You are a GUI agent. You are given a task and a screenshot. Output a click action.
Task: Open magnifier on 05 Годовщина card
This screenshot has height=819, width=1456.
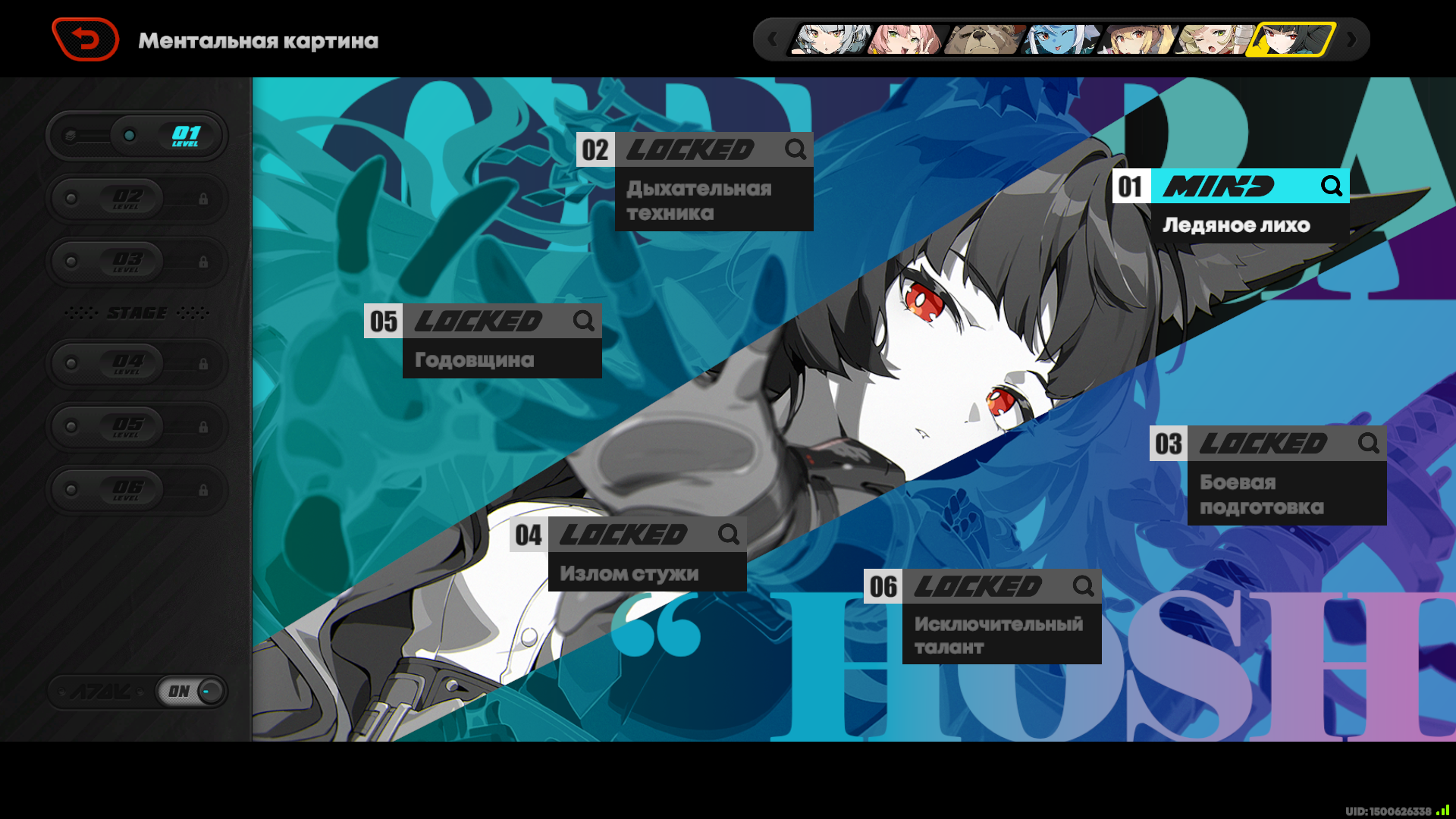pyautogui.click(x=583, y=321)
